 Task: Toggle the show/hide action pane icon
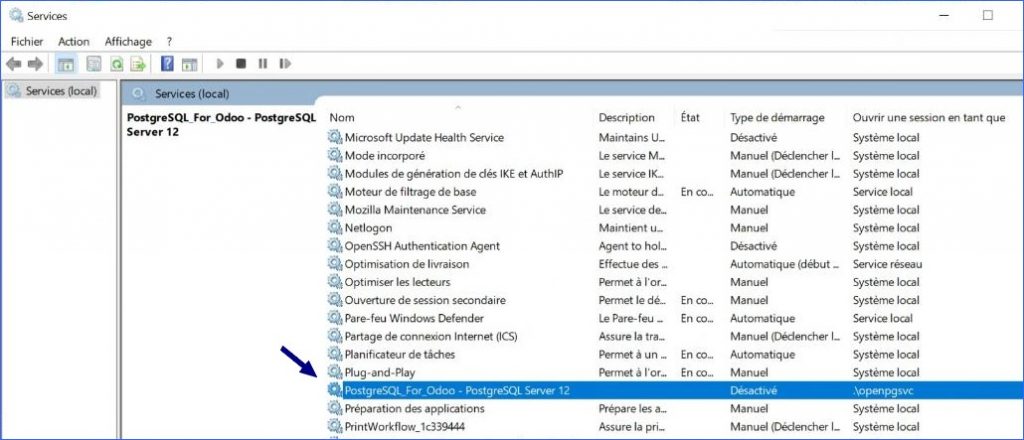click(189, 64)
